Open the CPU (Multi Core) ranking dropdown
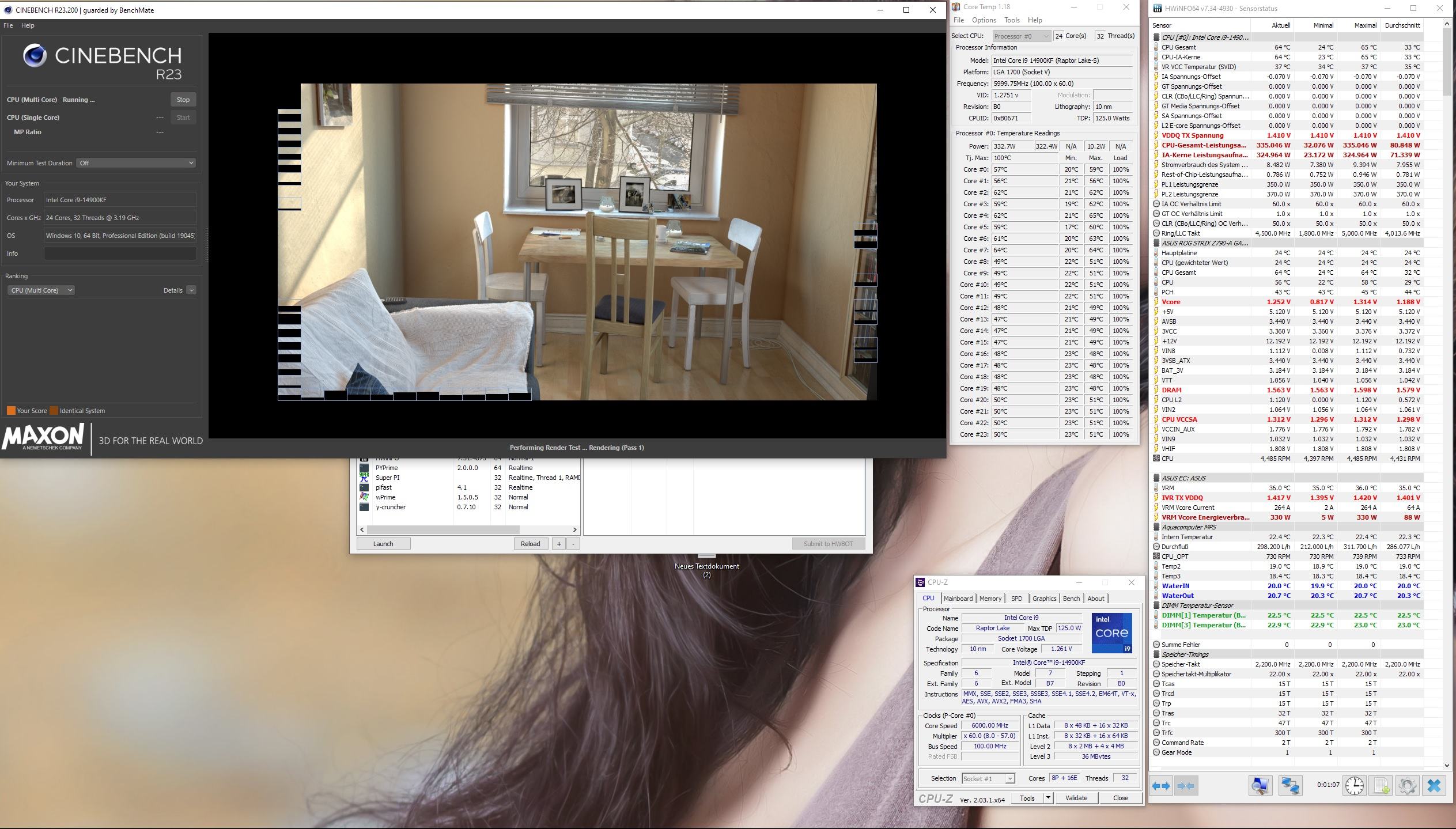 pyautogui.click(x=41, y=290)
